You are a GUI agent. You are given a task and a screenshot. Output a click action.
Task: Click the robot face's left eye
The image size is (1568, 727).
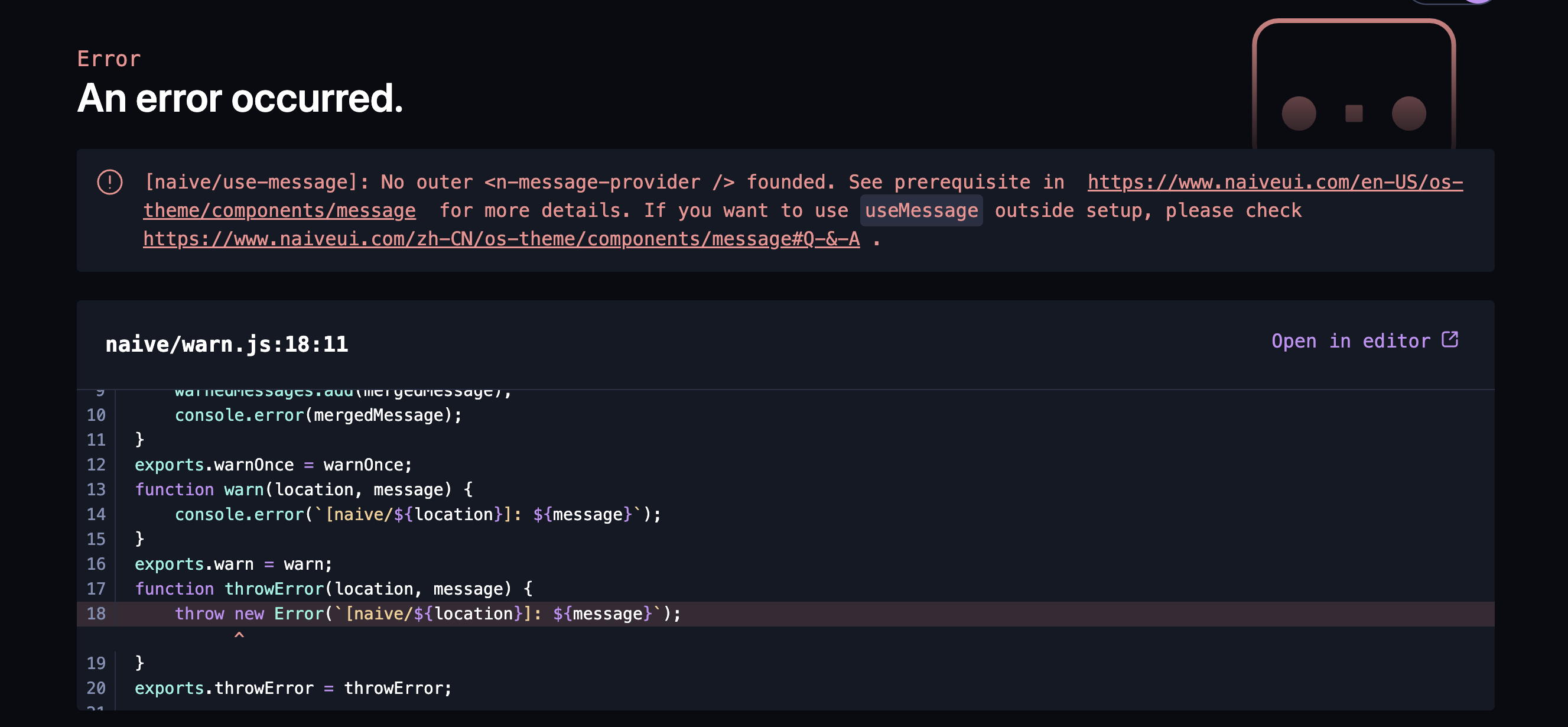[1299, 113]
